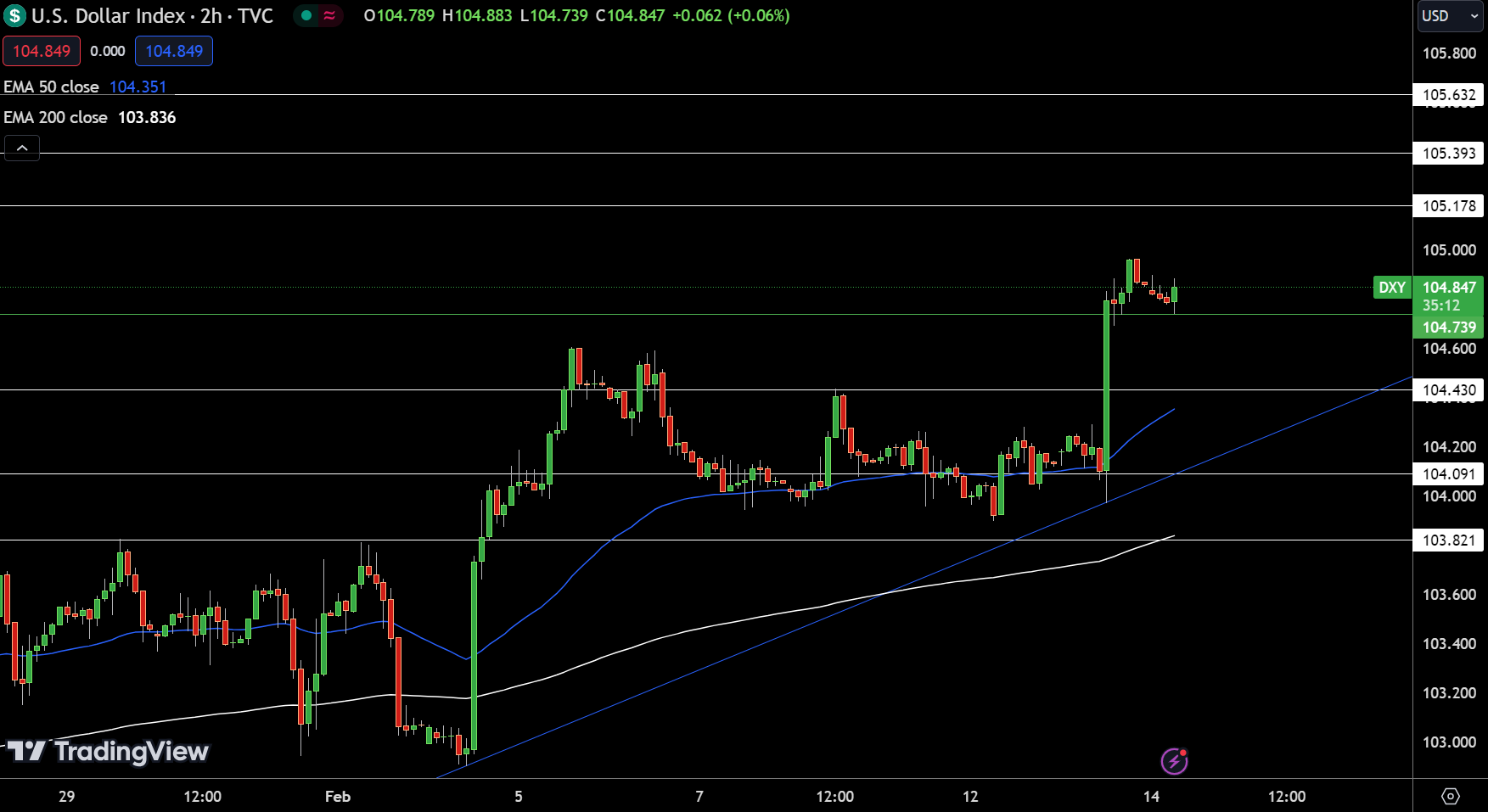
Task: Click the 105.632 horizontal line price label
Action: (x=1449, y=94)
